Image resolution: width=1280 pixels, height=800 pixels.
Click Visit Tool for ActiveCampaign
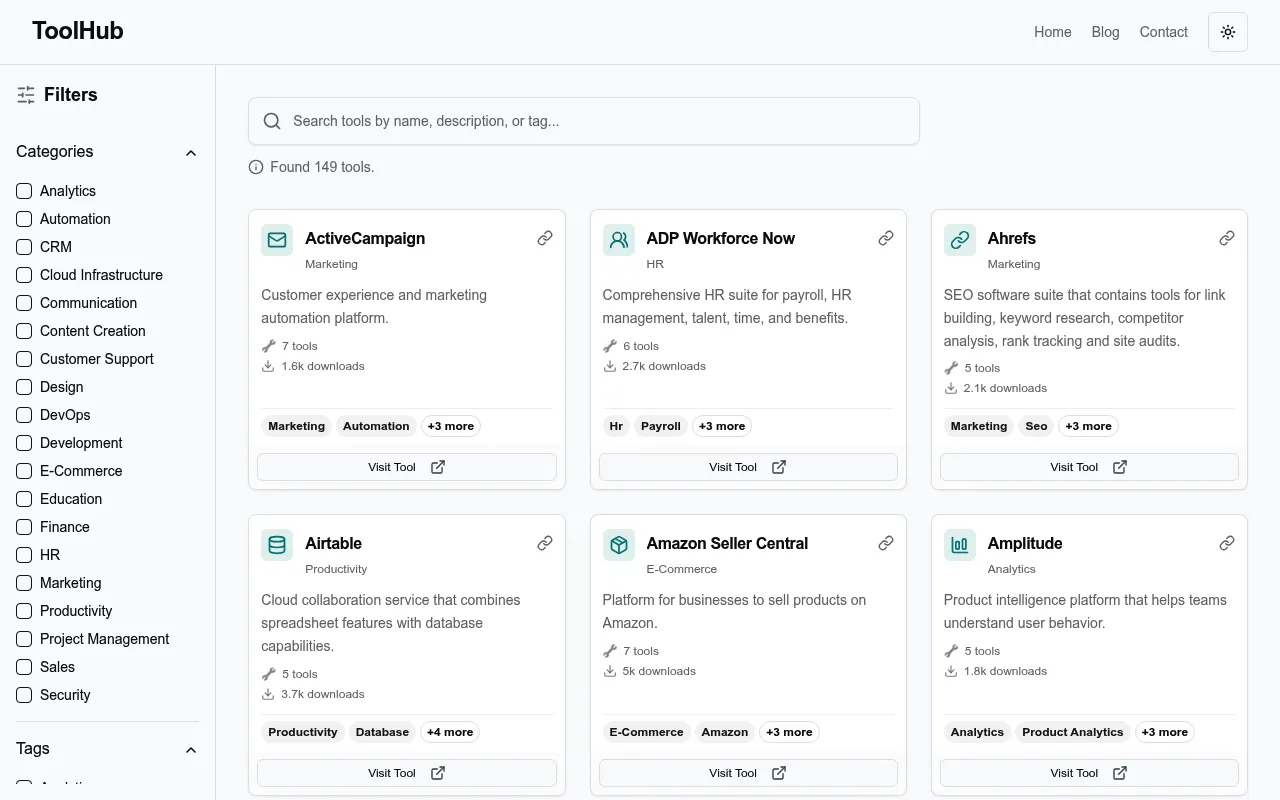coord(407,467)
